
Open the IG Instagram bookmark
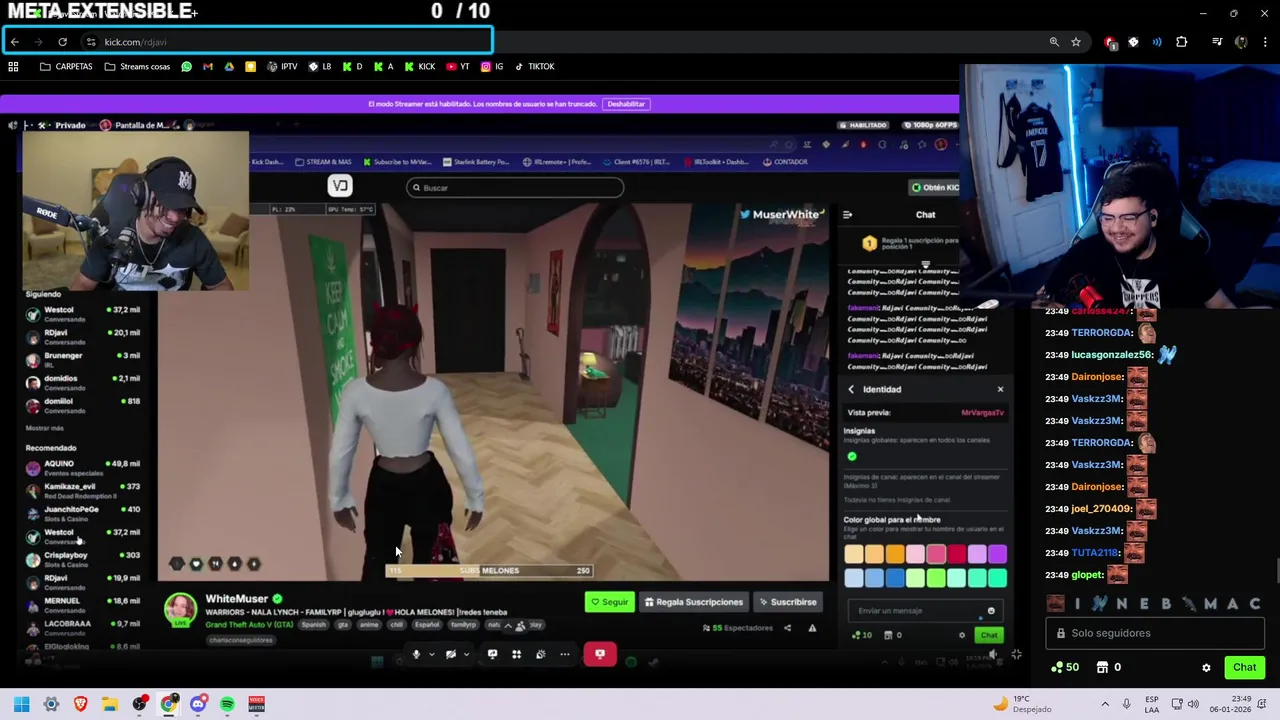pyautogui.click(x=492, y=67)
